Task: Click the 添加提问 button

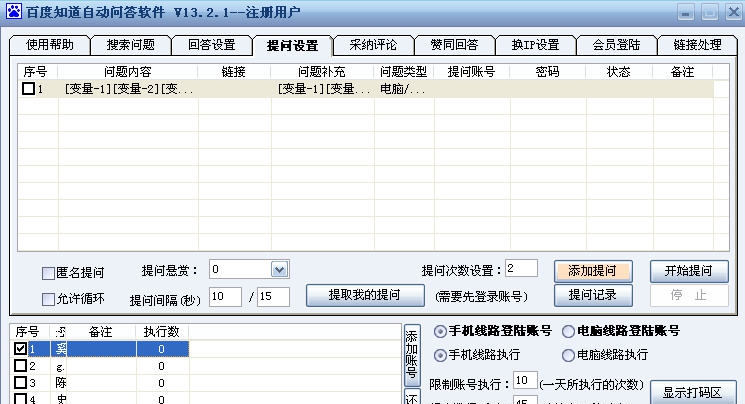Action: tap(593, 271)
